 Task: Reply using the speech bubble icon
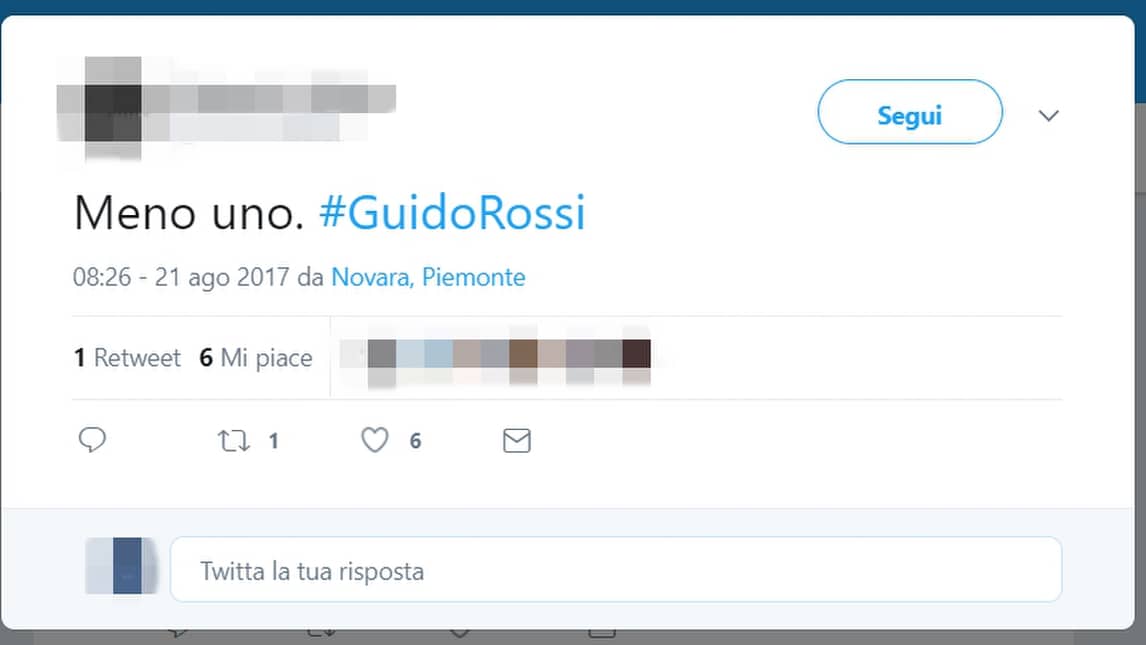(x=92, y=440)
